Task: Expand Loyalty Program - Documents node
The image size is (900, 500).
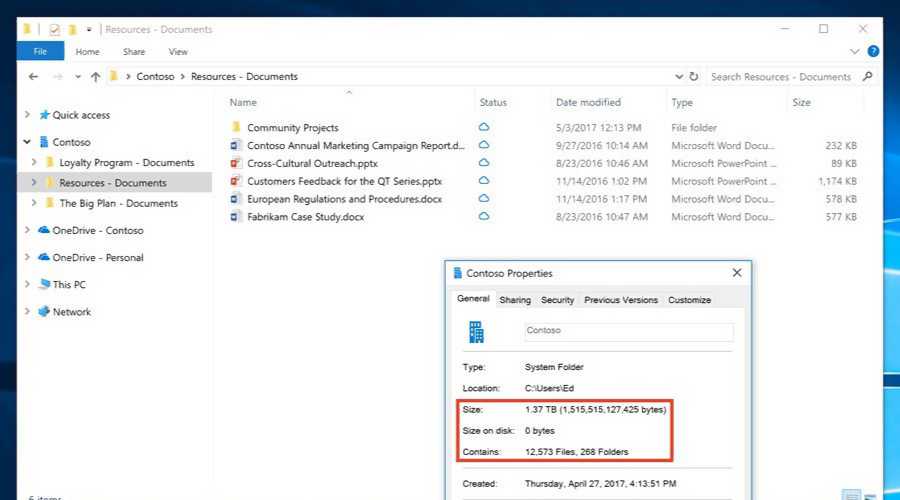Action: coord(34,162)
